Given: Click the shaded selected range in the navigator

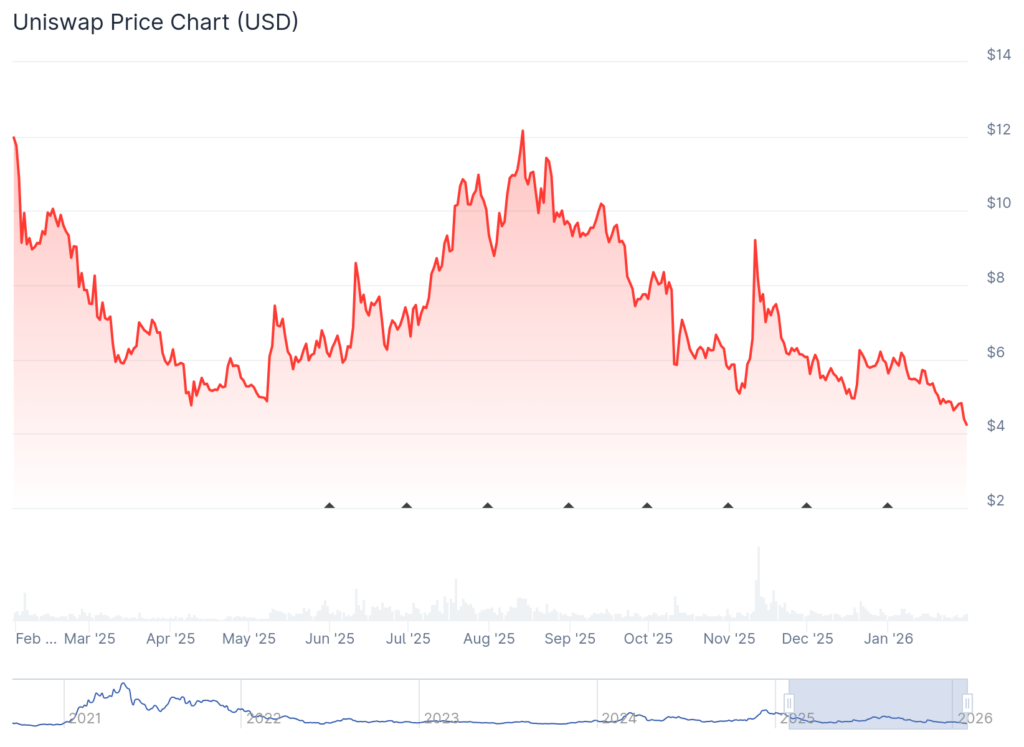Looking at the screenshot, I should 878,703.
